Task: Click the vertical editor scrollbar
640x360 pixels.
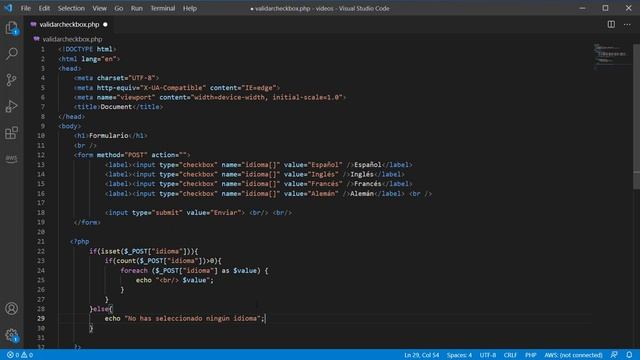Action: tap(636, 116)
